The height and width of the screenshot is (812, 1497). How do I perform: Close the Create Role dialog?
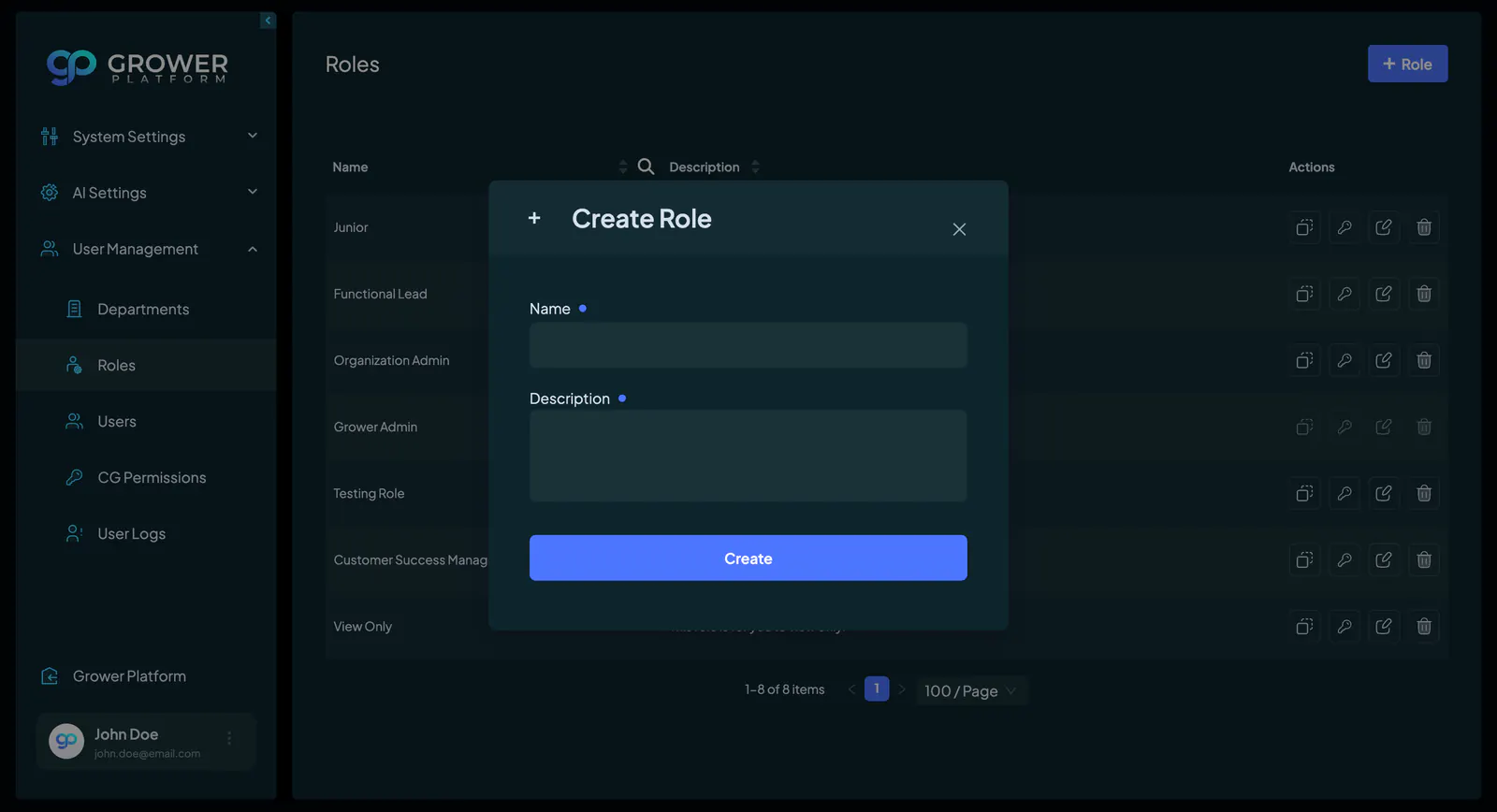(x=959, y=229)
